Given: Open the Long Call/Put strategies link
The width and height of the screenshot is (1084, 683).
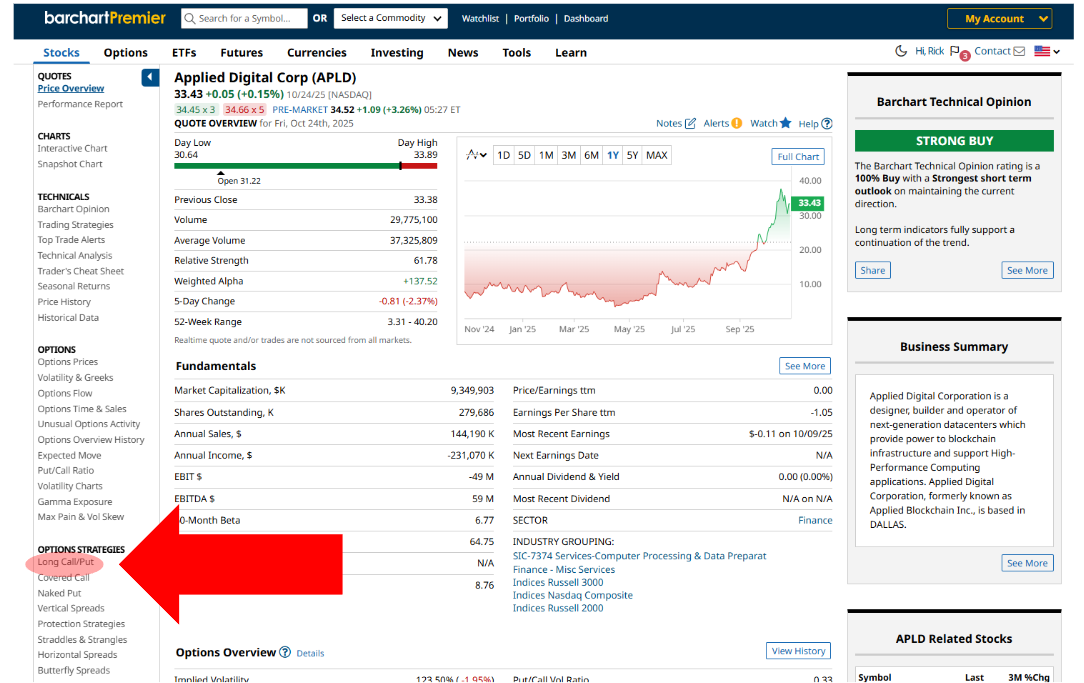Looking at the screenshot, I should [x=66, y=562].
